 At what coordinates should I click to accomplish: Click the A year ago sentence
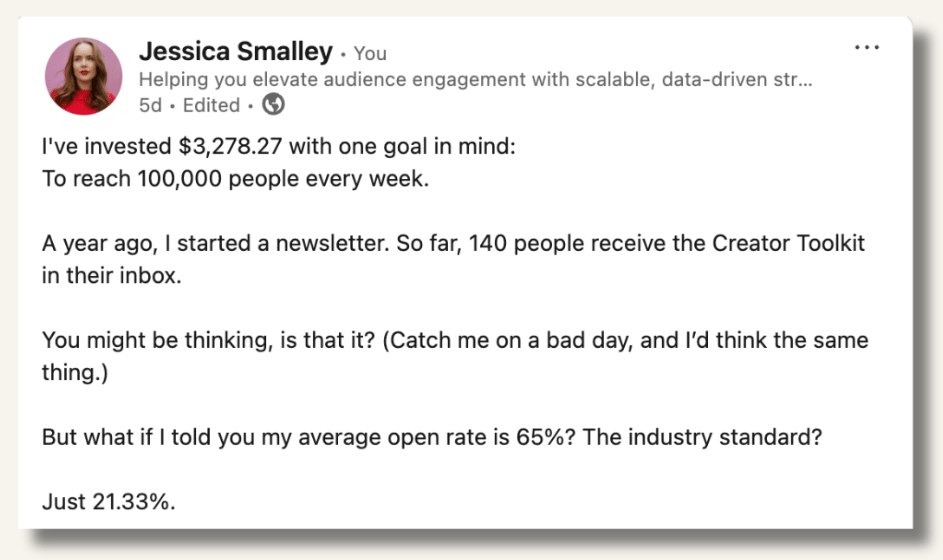pos(216,244)
